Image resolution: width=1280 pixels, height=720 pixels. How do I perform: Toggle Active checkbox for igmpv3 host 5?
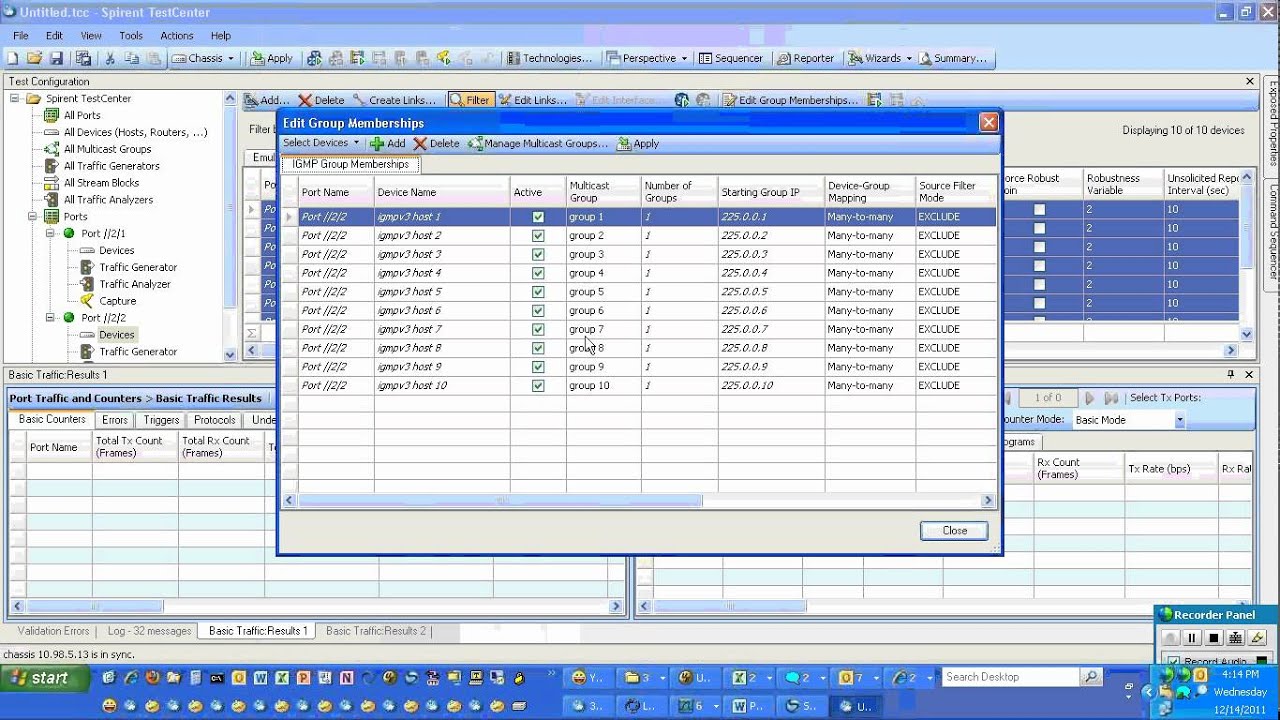pyautogui.click(x=538, y=292)
